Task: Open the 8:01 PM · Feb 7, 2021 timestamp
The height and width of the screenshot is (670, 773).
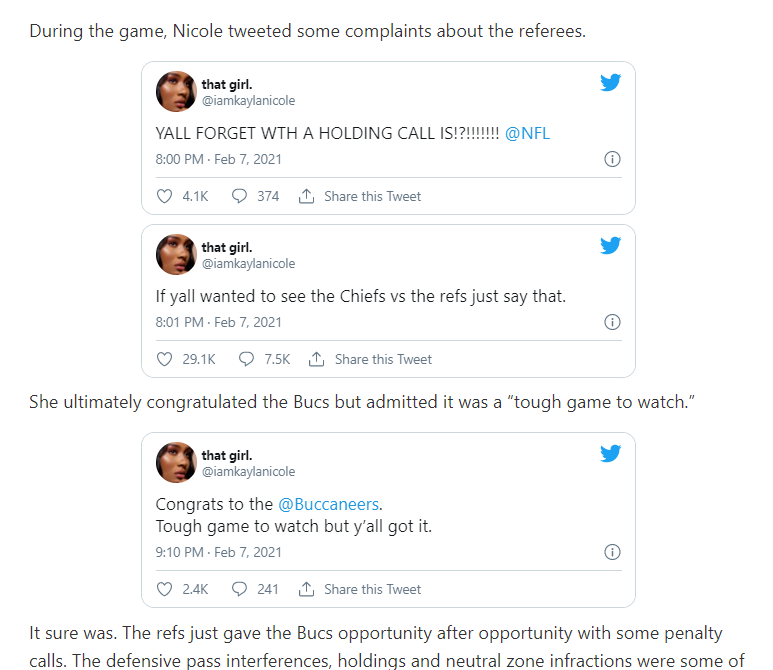Action: coord(218,322)
